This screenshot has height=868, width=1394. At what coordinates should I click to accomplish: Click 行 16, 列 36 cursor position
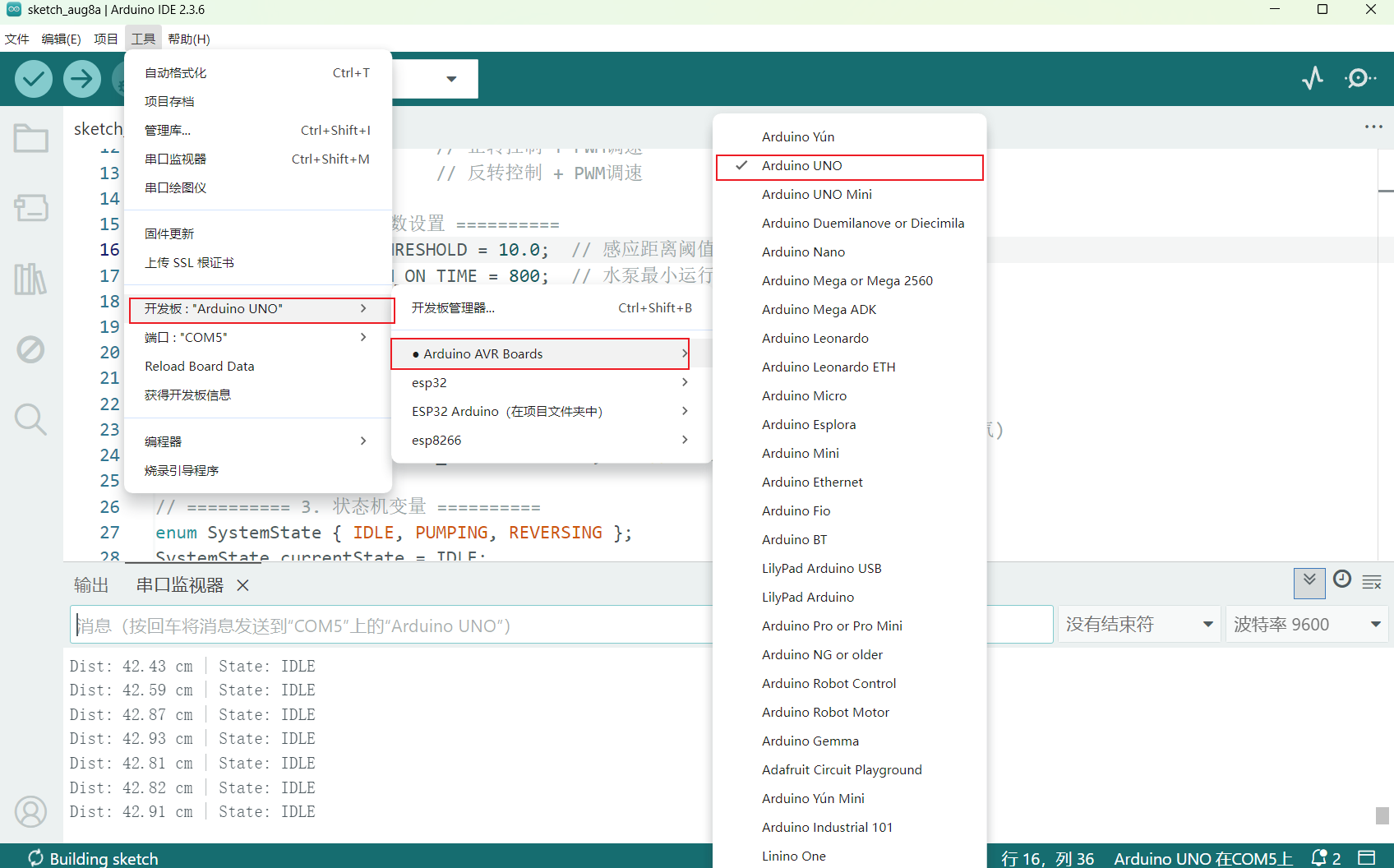click(x=1048, y=858)
